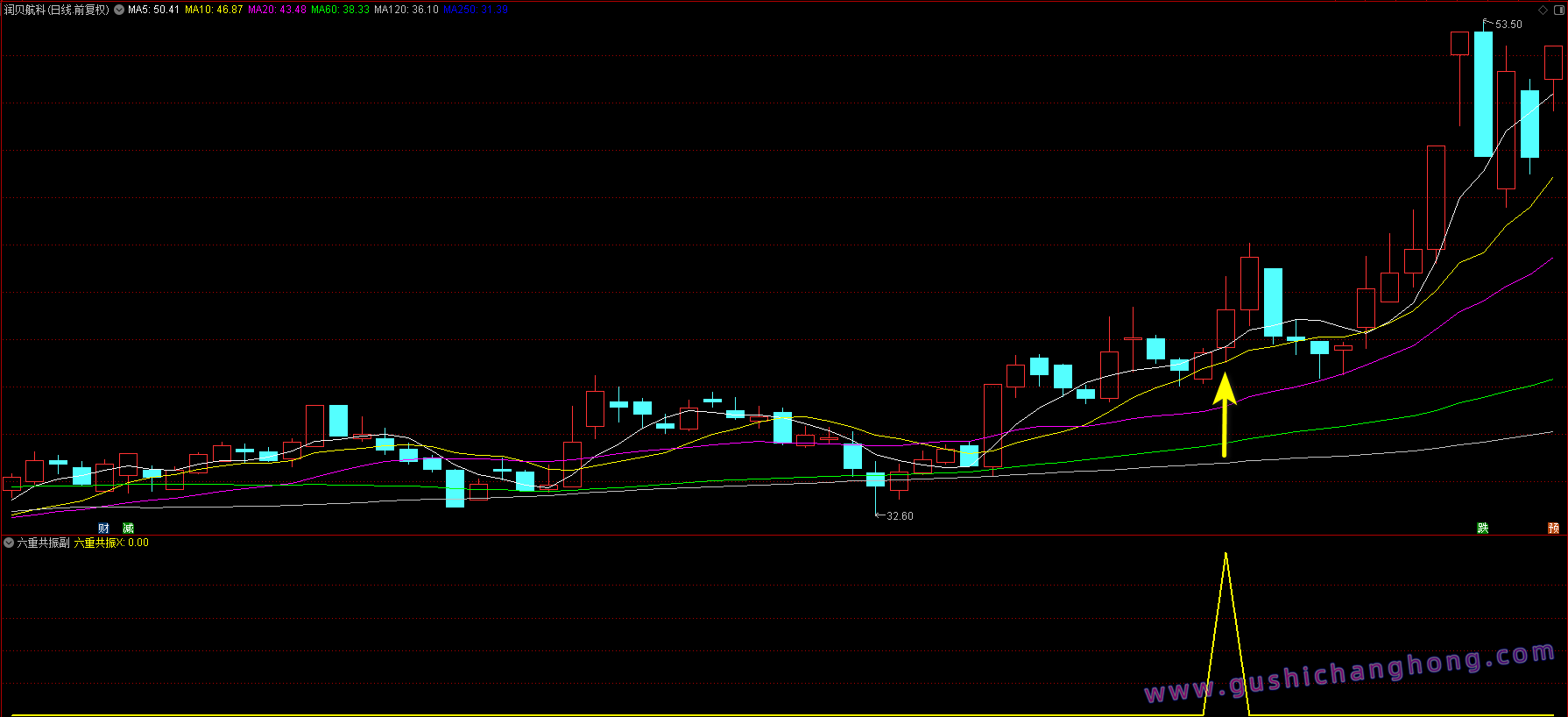1568x717 pixels.
Task: Click the yellow spike peak in sub-chart
Action: click(1225, 555)
